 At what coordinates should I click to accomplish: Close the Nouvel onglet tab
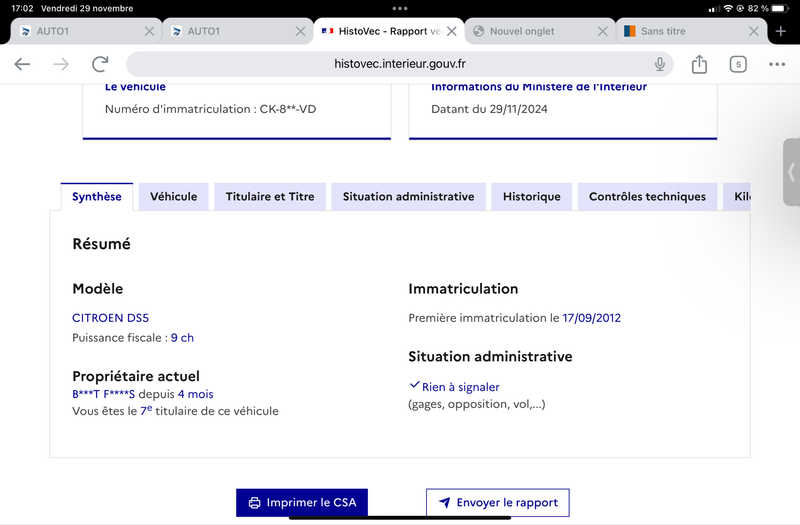click(x=603, y=32)
